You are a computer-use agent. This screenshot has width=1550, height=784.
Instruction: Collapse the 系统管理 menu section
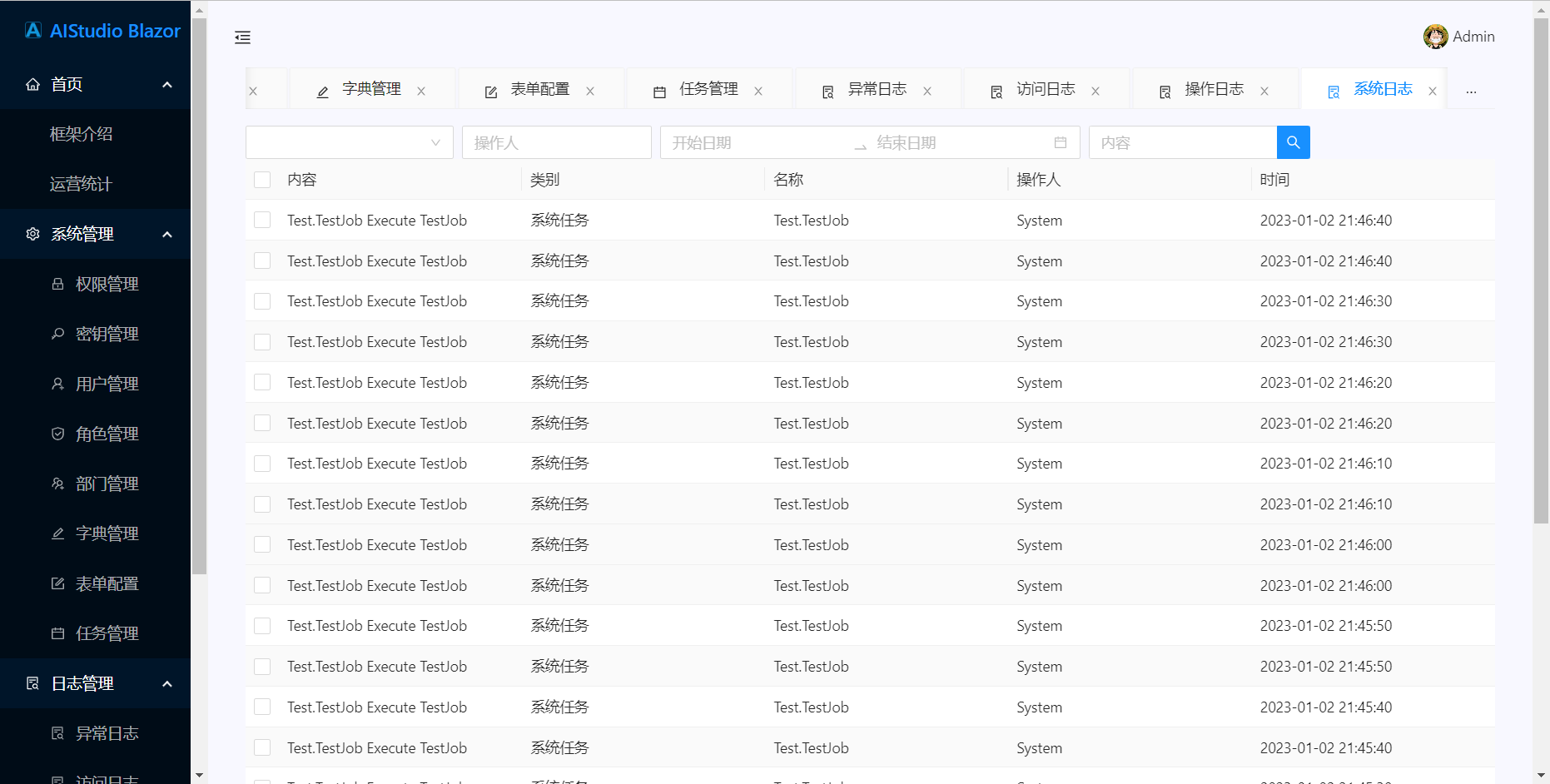coord(166,234)
